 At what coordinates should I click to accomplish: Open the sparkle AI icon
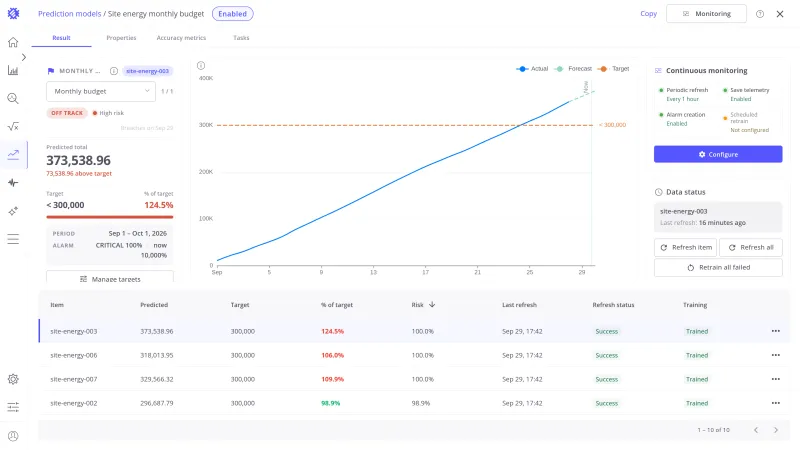pos(13,211)
